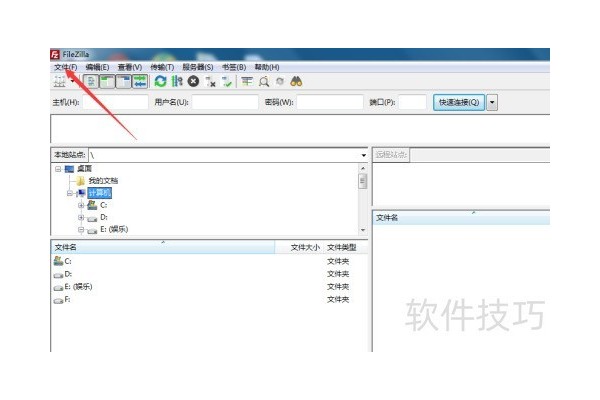Collapse the 计算机 tree node
The image size is (600, 400).
coord(70,193)
